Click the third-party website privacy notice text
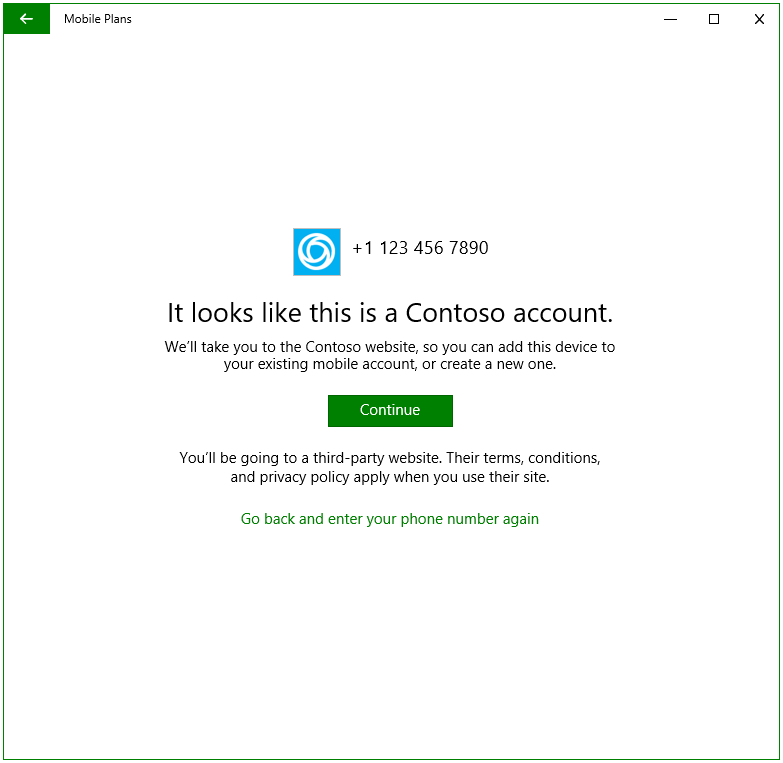 pos(390,467)
